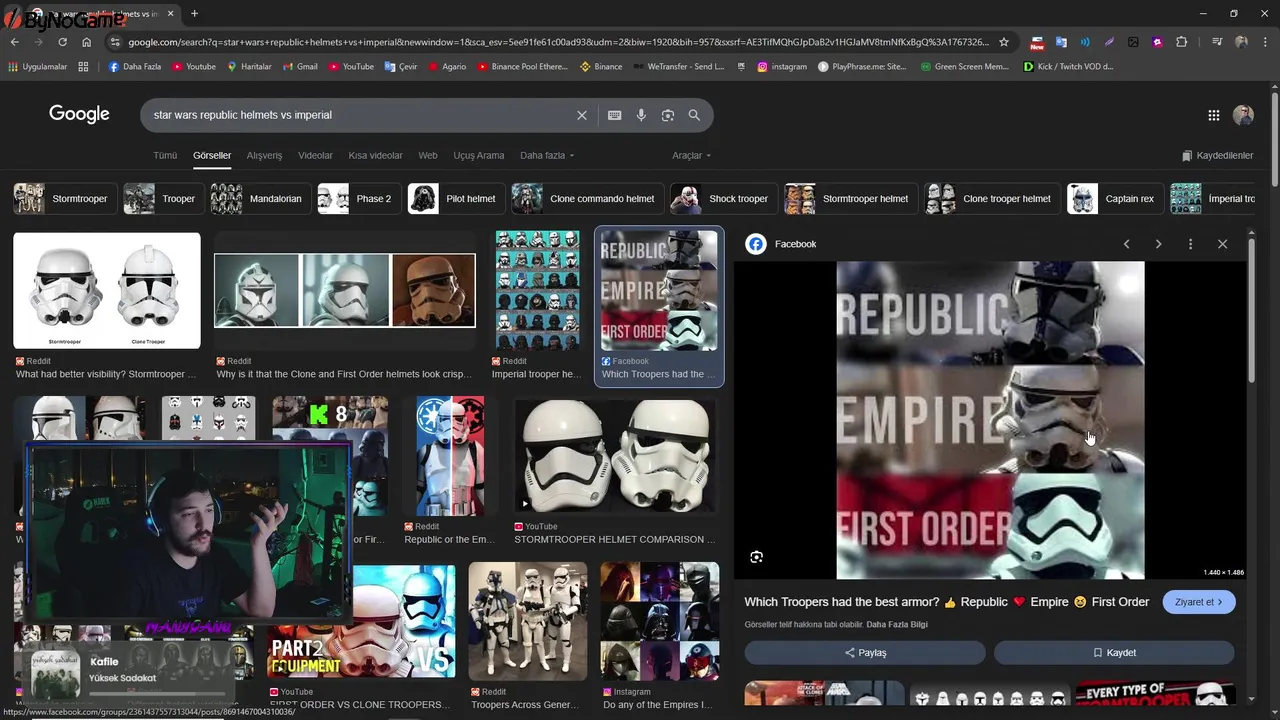1280x720 pixels.
Task: Open a new browser tab
Action: click(x=194, y=14)
